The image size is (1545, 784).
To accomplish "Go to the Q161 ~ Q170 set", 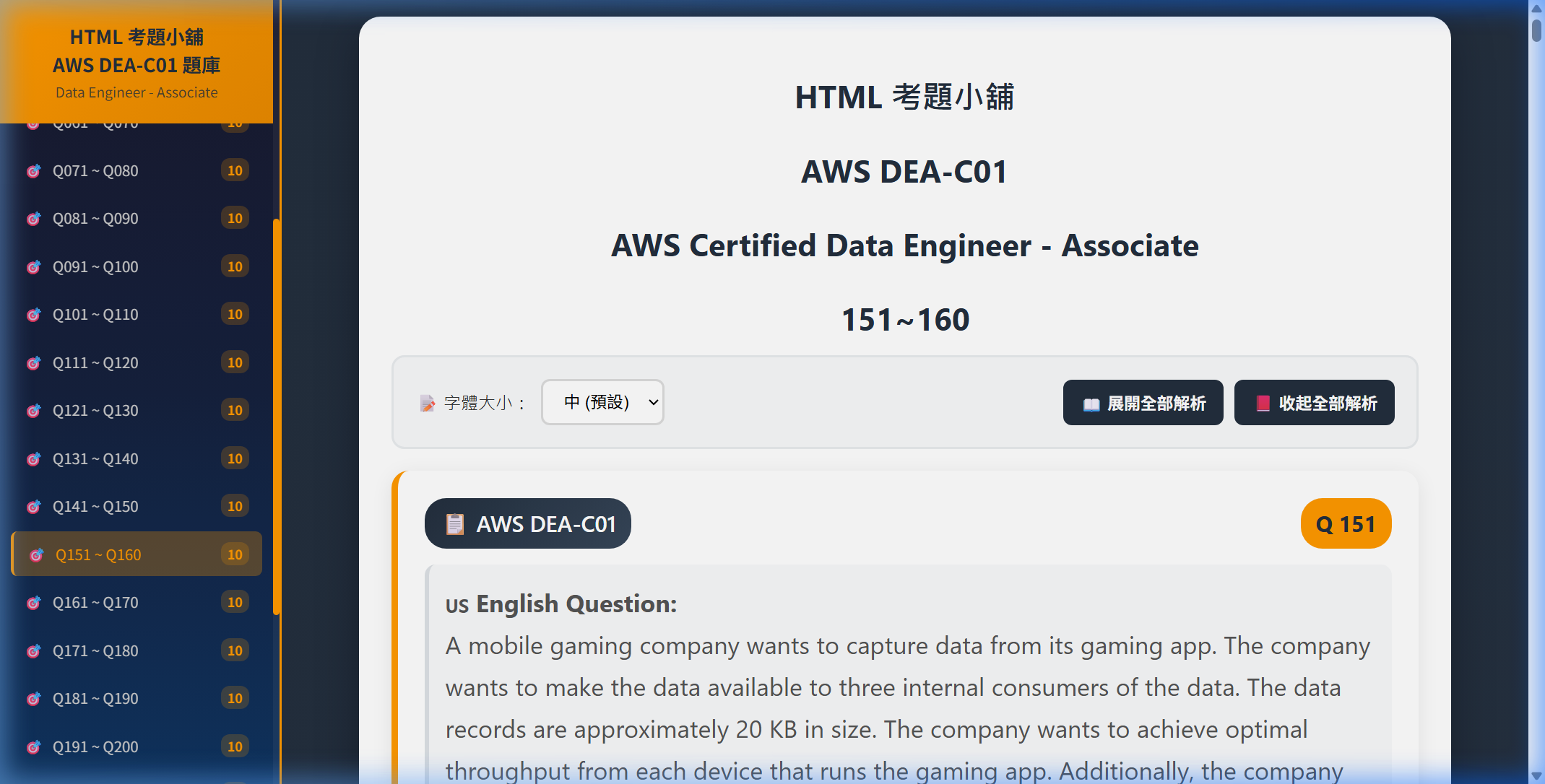I will click(137, 603).
